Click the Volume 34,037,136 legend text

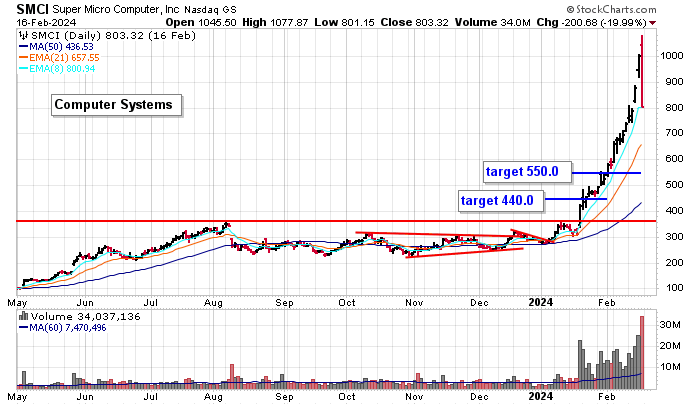[x=85, y=317]
